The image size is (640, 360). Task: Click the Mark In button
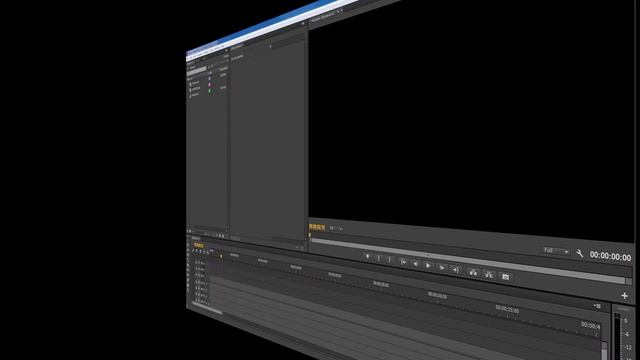pyautogui.click(x=379, y=258)
